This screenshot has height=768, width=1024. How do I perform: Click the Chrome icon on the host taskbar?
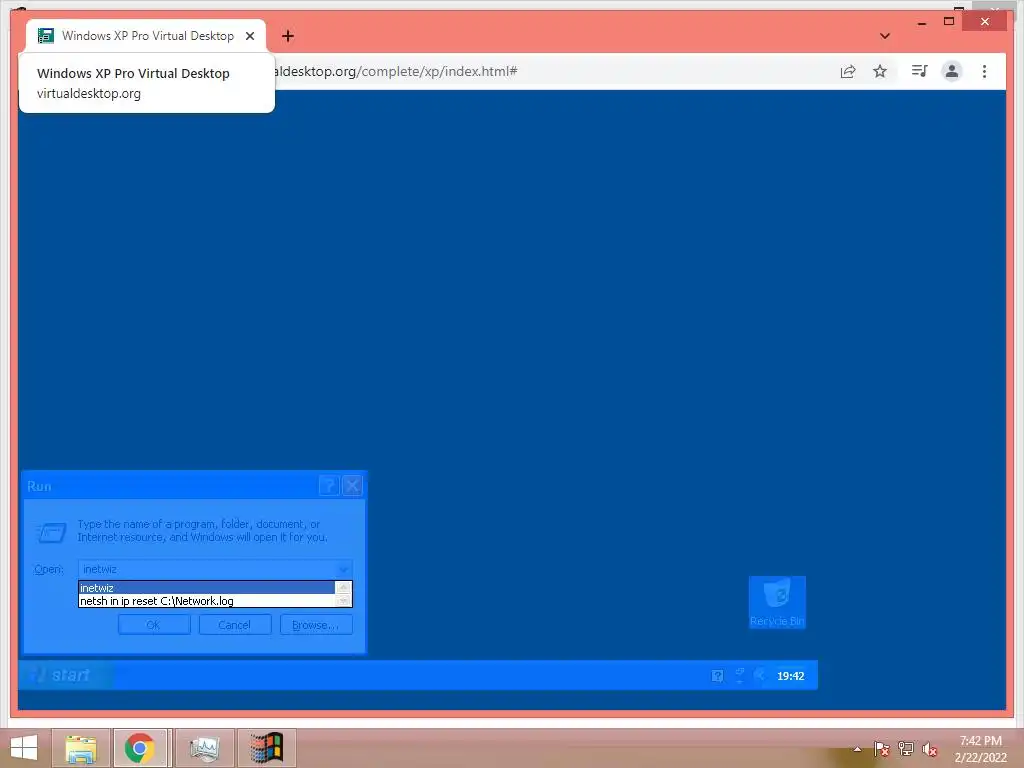coord(140,748)
